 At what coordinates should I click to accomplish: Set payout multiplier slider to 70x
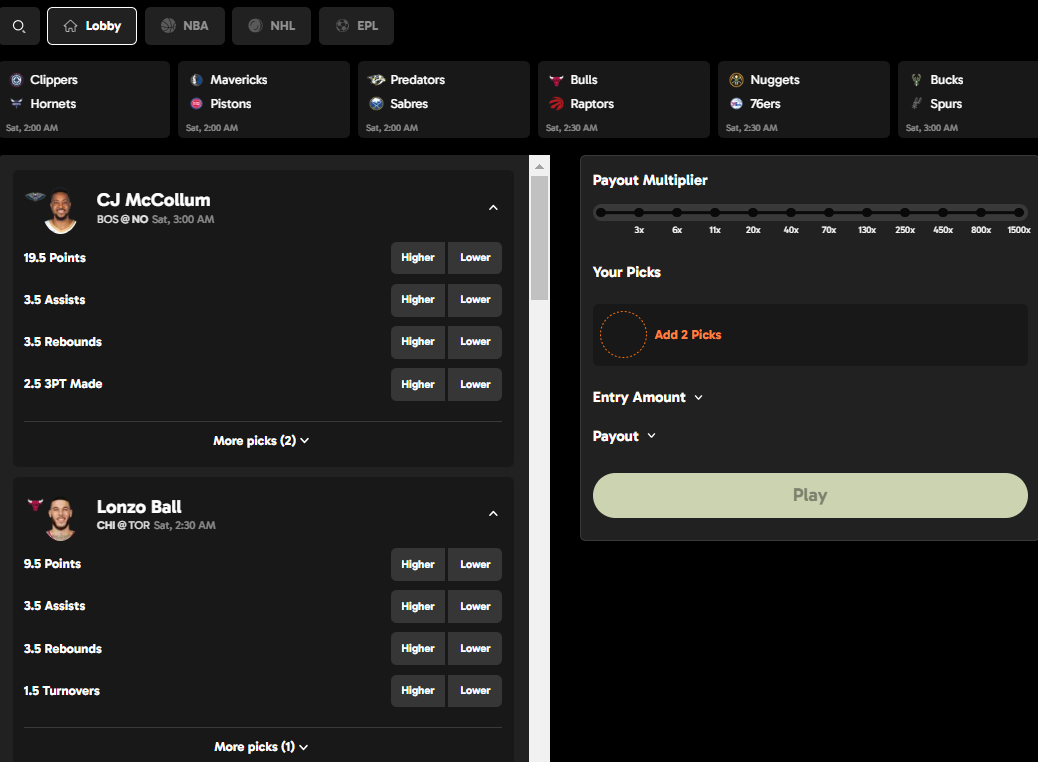(x=829, y=213)
